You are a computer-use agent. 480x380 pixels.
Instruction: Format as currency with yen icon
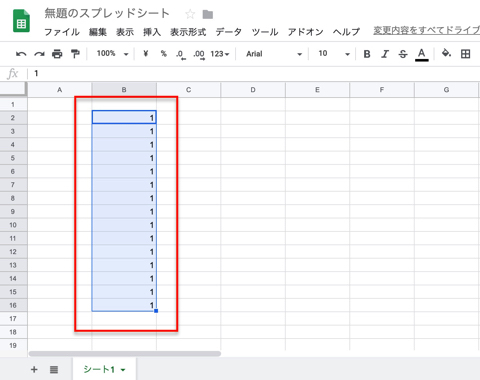tap(146, 53)
